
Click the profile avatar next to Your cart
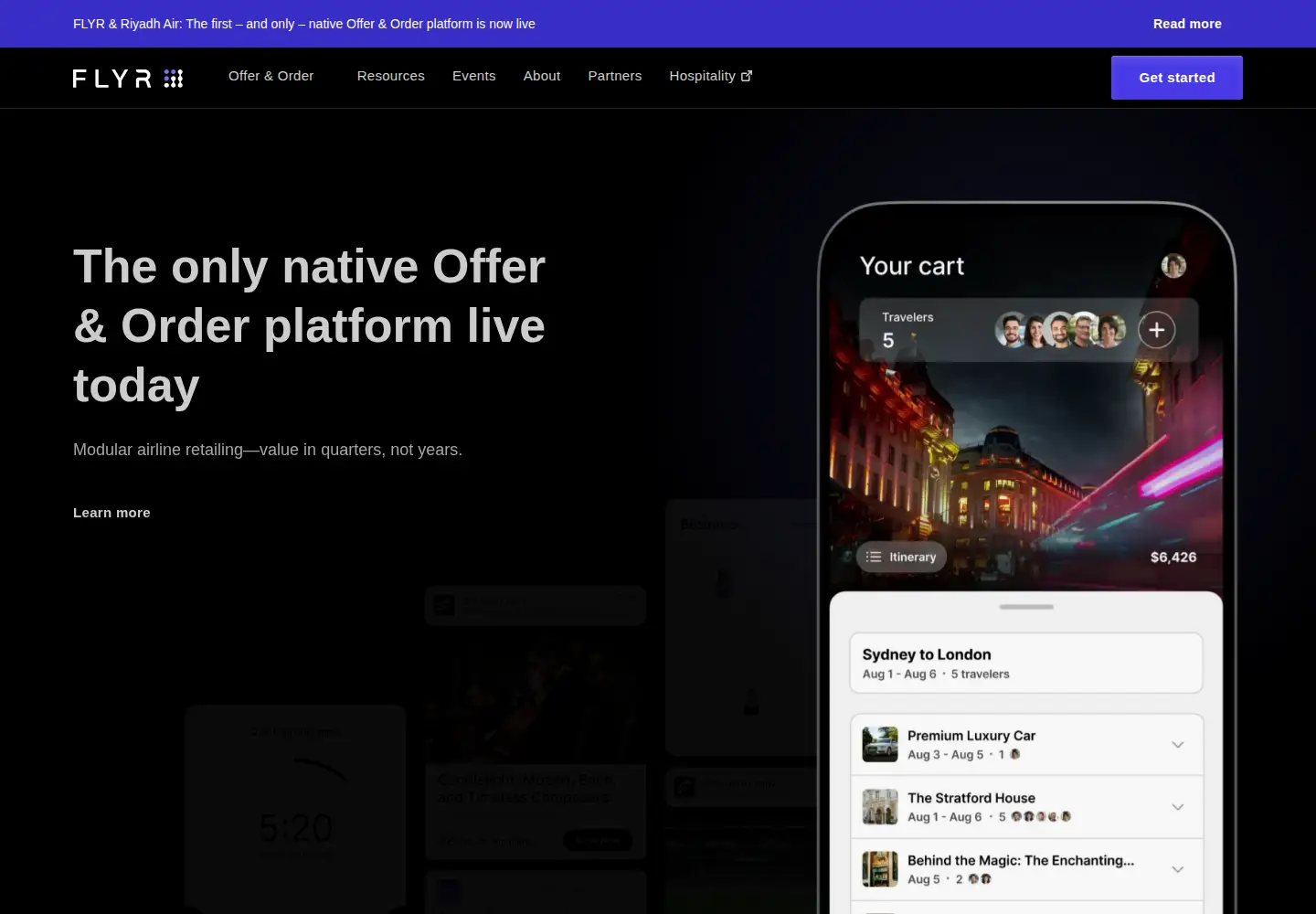tap(1173, 266)
